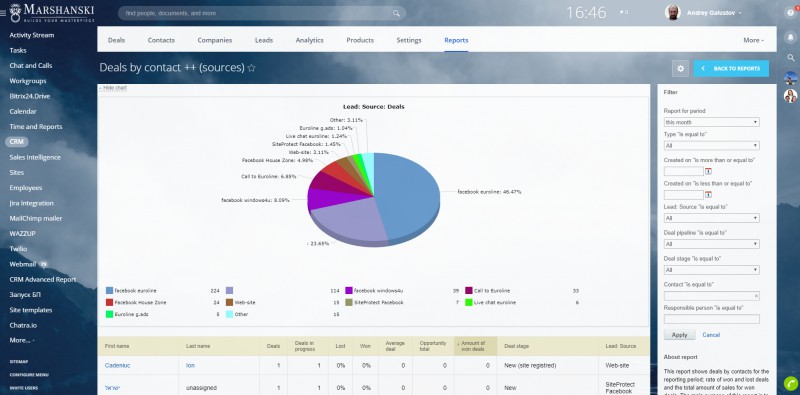Sort table by Deals in progress column
Screen dimensions: 800x395
click(308, 346)
